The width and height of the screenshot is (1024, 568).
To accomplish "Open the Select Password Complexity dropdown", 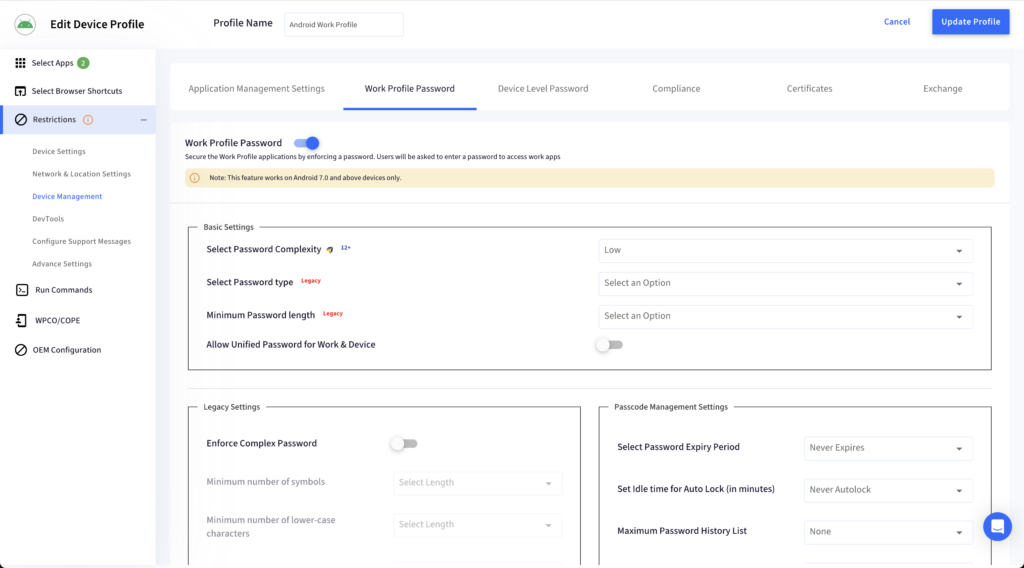I will 785,250.
